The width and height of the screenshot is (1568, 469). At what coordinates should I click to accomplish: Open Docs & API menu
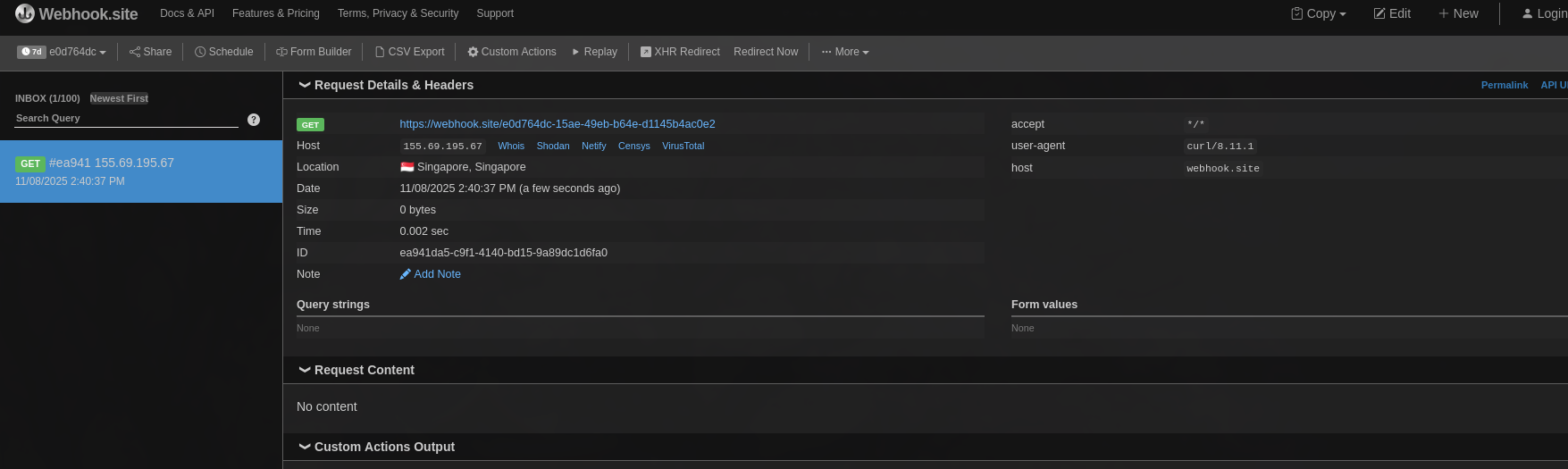coord(187,13)
